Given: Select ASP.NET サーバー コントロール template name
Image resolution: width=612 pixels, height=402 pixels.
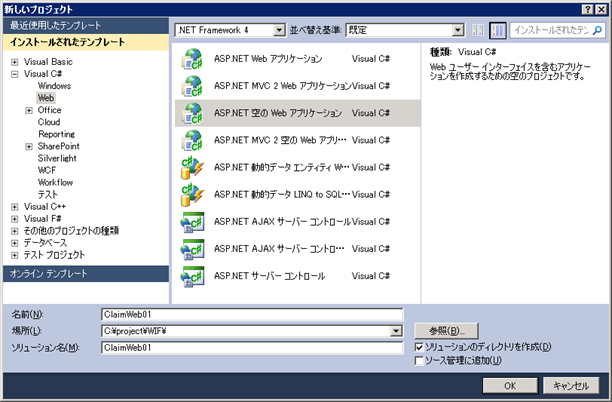Looking at the screenshot, I should coord(269,276).
